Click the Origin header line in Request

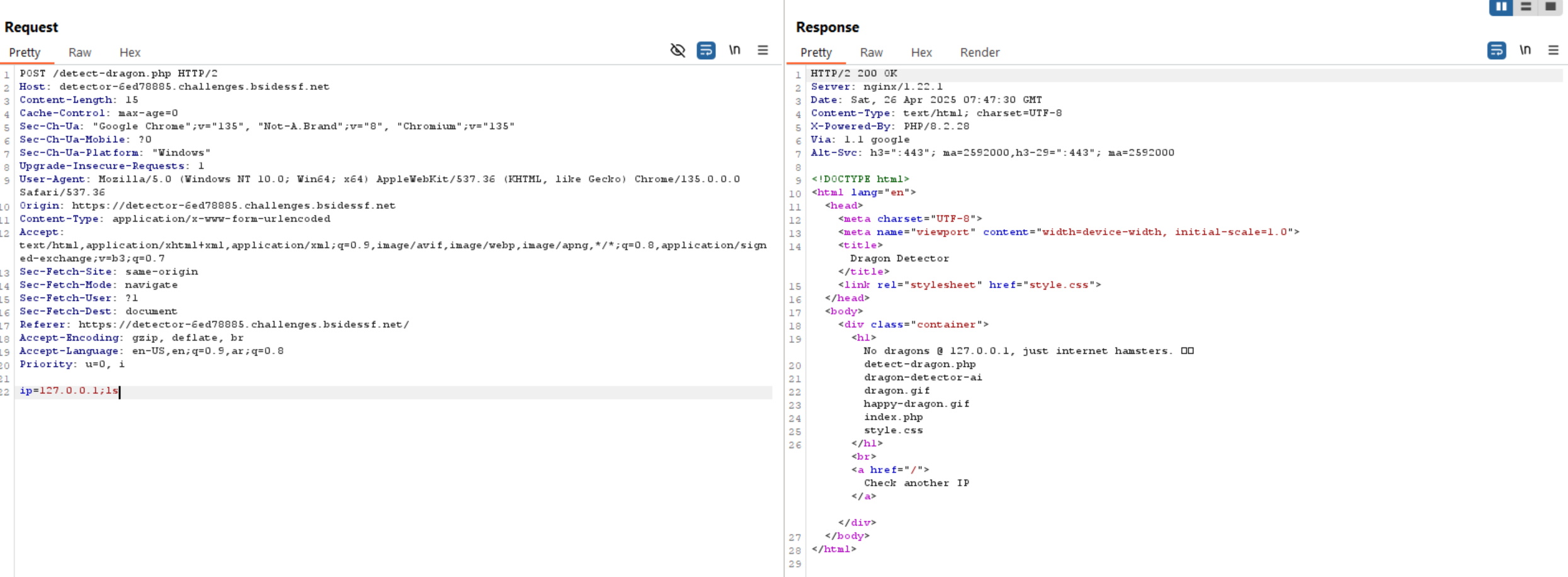[x=207, y=206]
